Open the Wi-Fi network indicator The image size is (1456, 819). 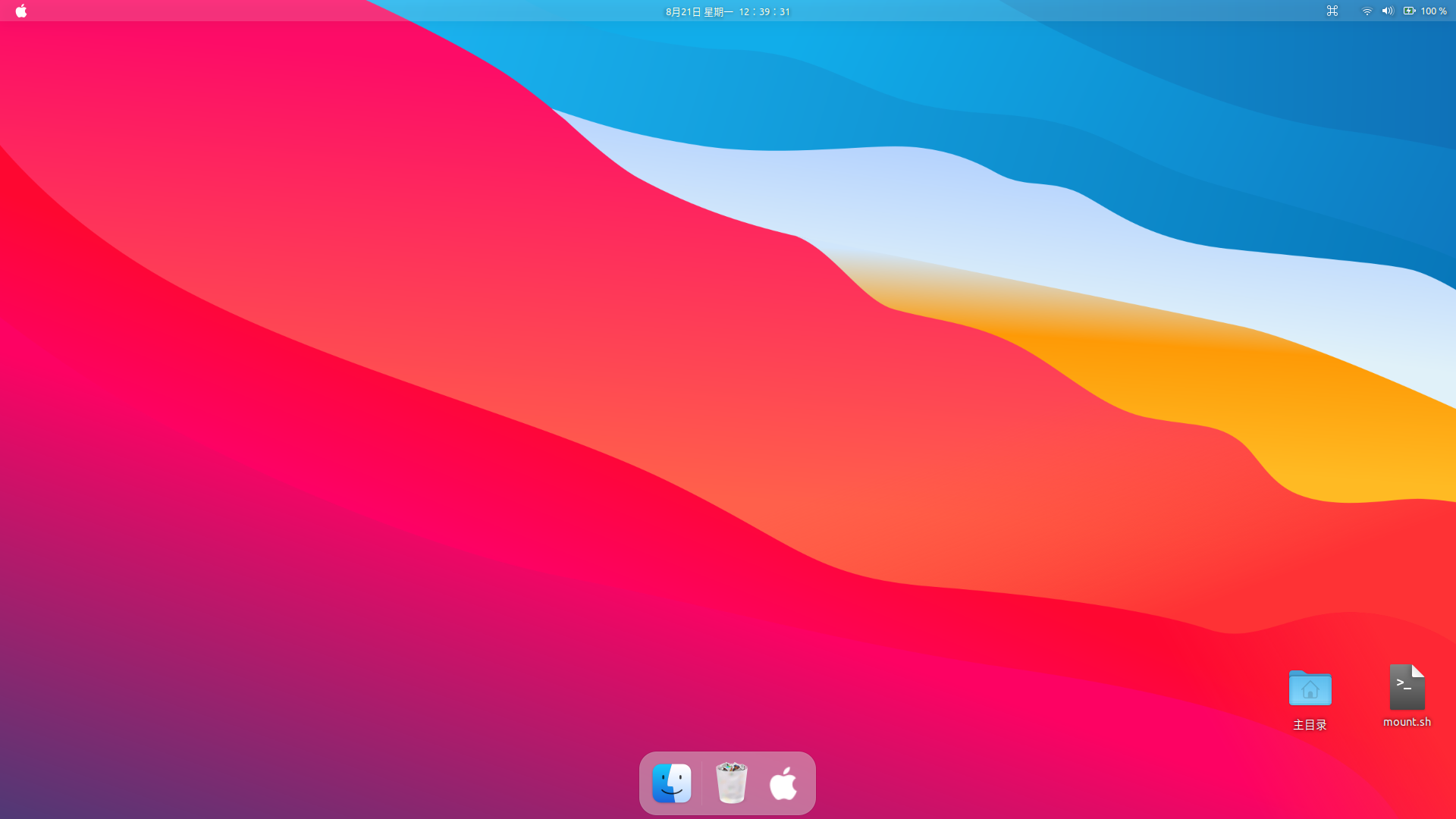point(1367,11)
